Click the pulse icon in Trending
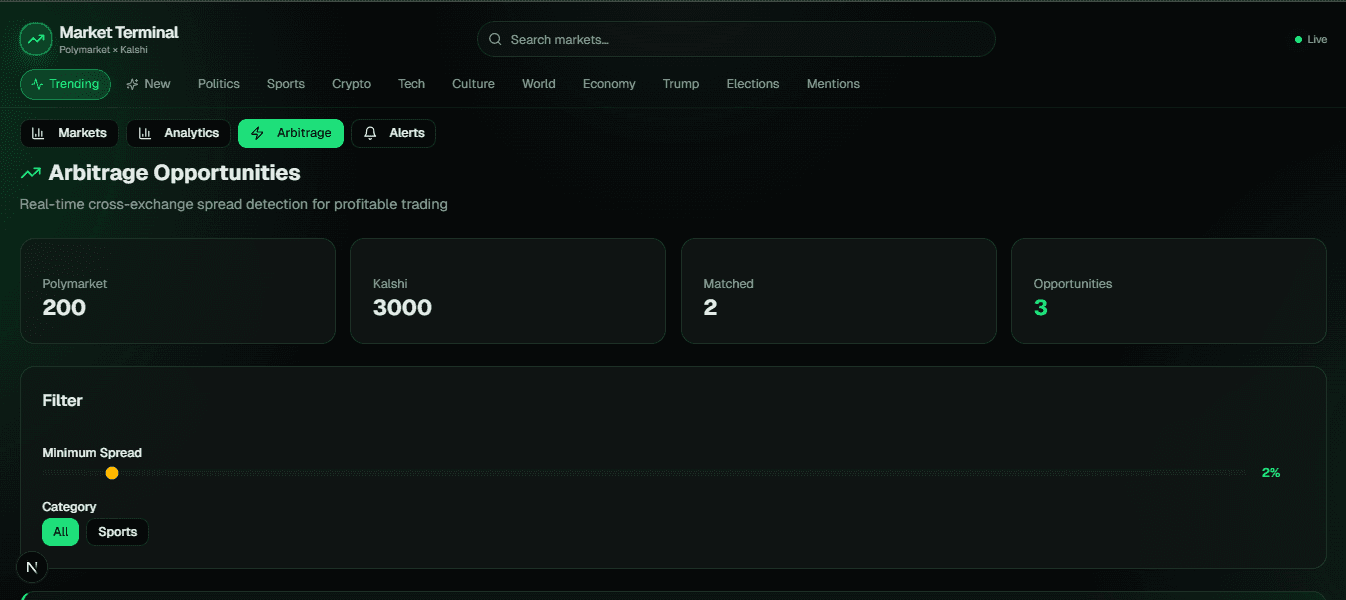 click(x=37, y=84)
